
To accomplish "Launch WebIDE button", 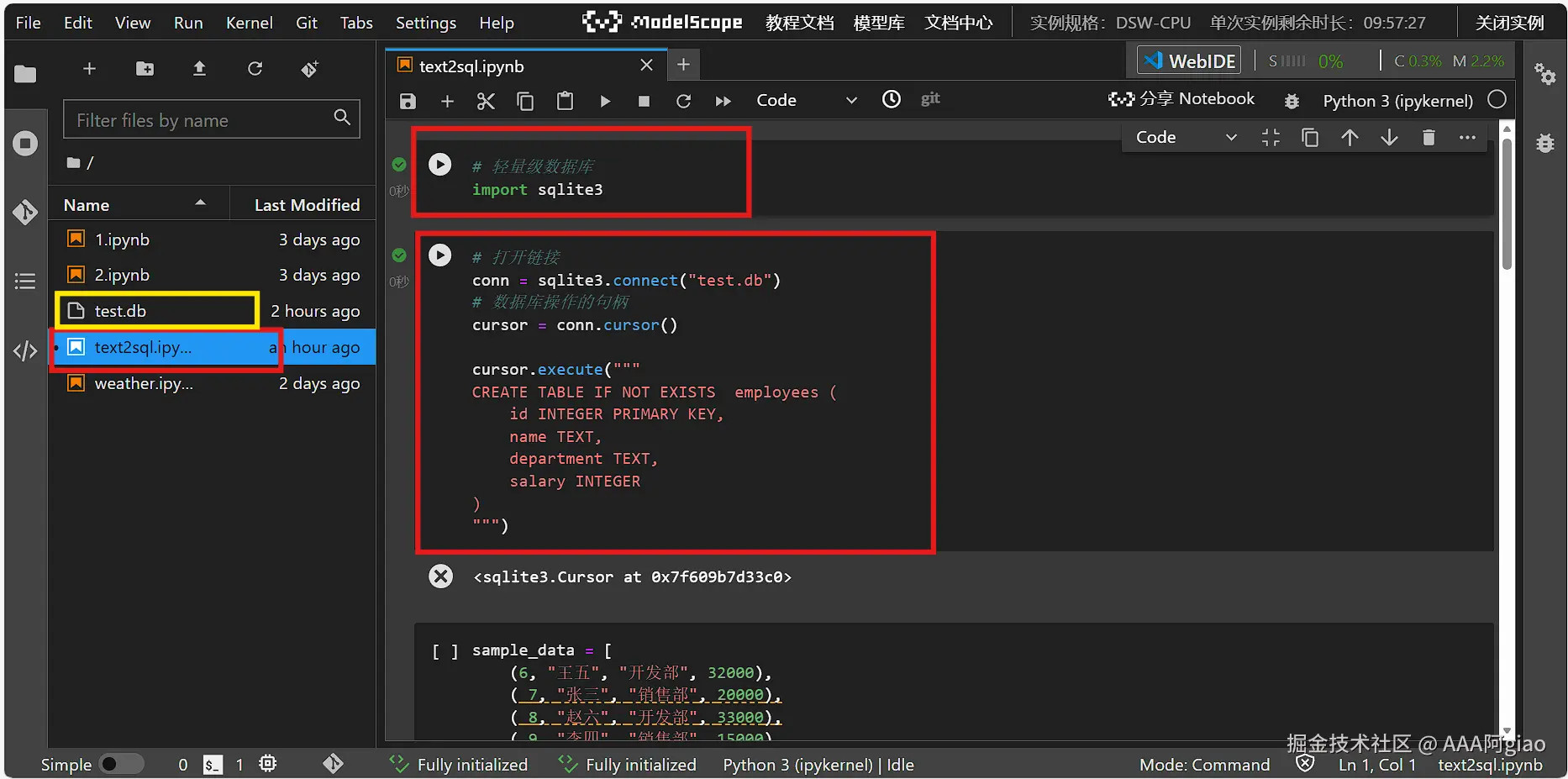I will click(x=1189, y=61).
